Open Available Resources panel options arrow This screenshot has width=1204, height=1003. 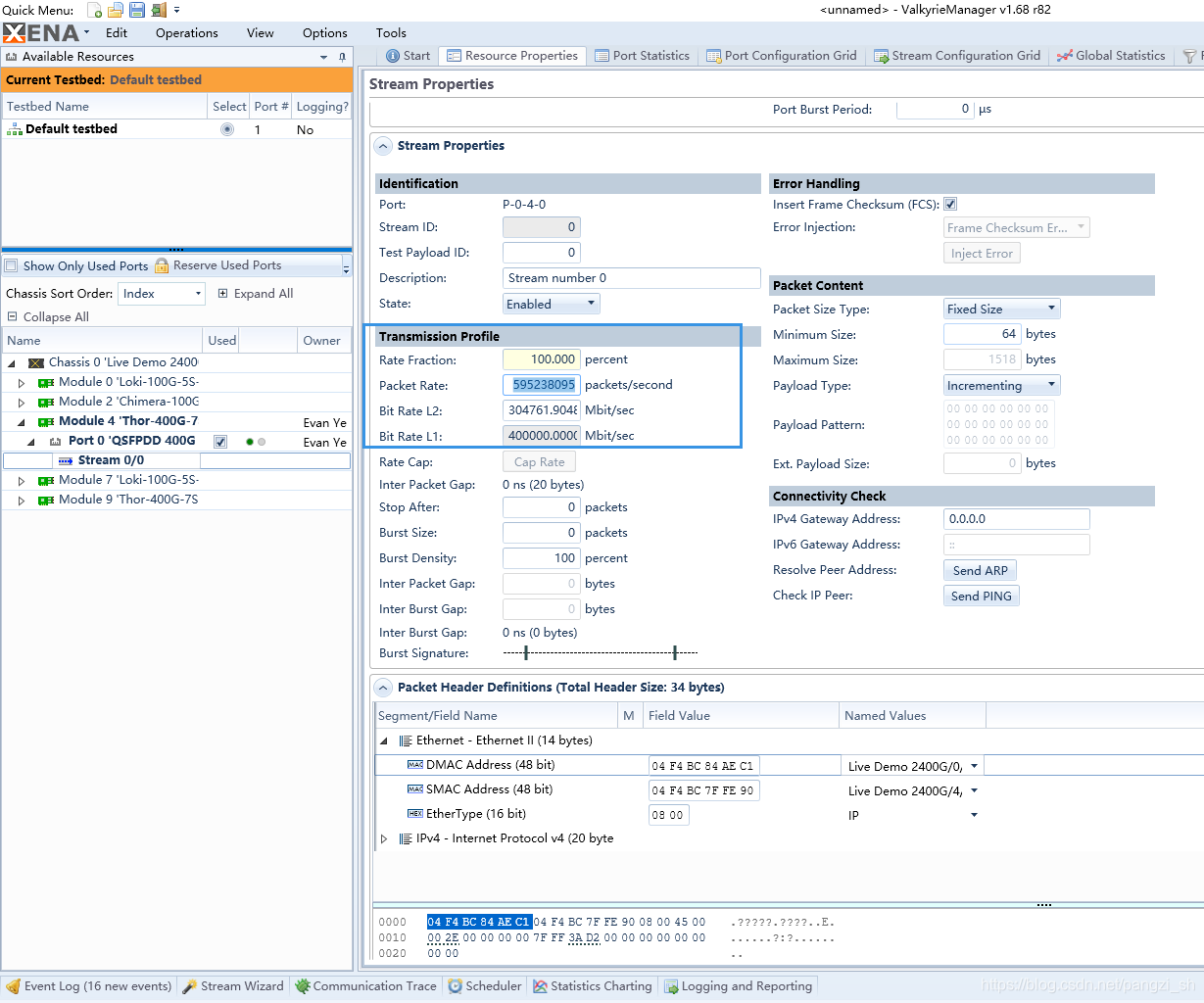pyautogui.click(x=324, y=57)
